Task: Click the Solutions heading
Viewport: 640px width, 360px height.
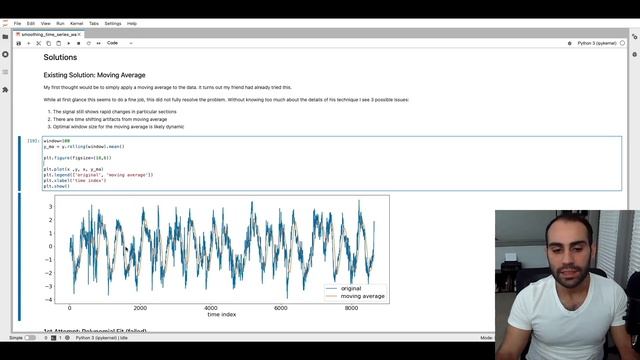Action: [x=60, y=57]
